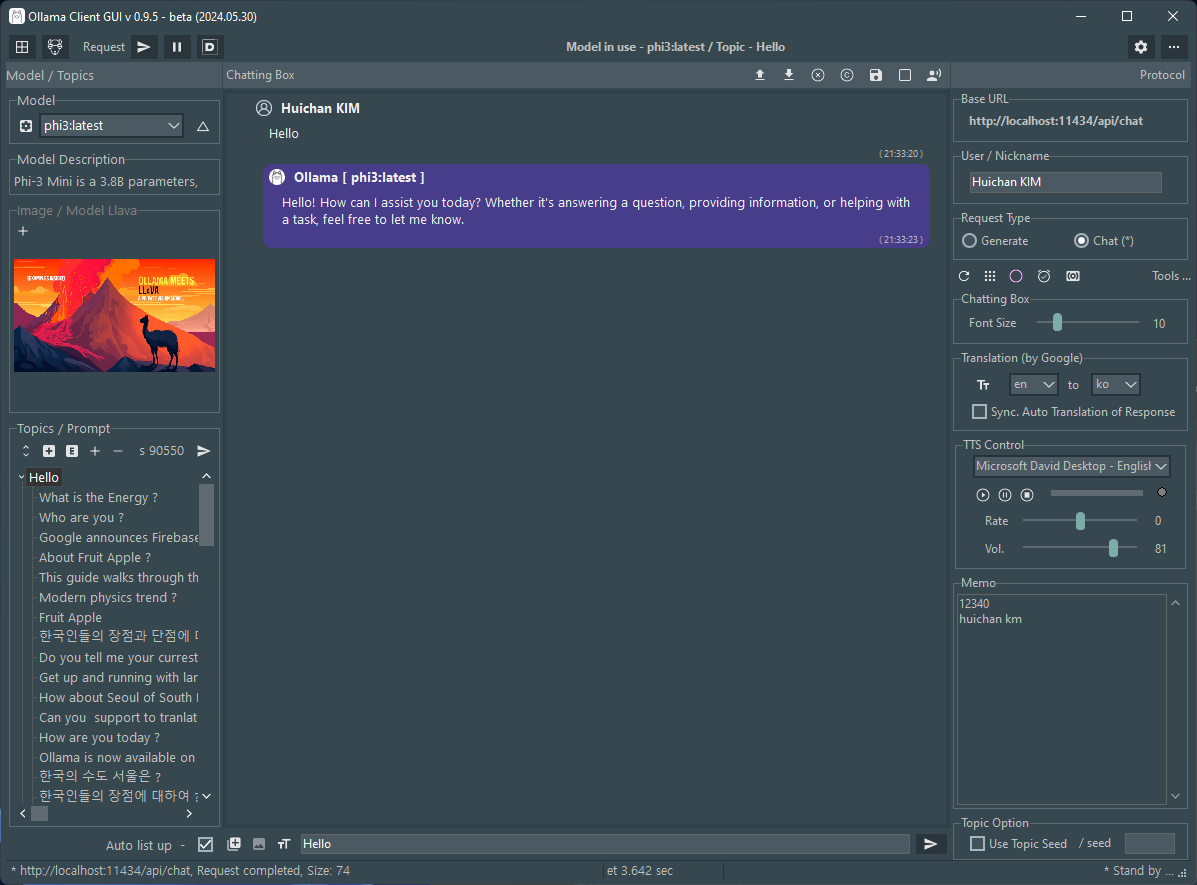Collapse the Hello topic tree node
Screen dimensions: 1197x885
(x=21, y=477)
